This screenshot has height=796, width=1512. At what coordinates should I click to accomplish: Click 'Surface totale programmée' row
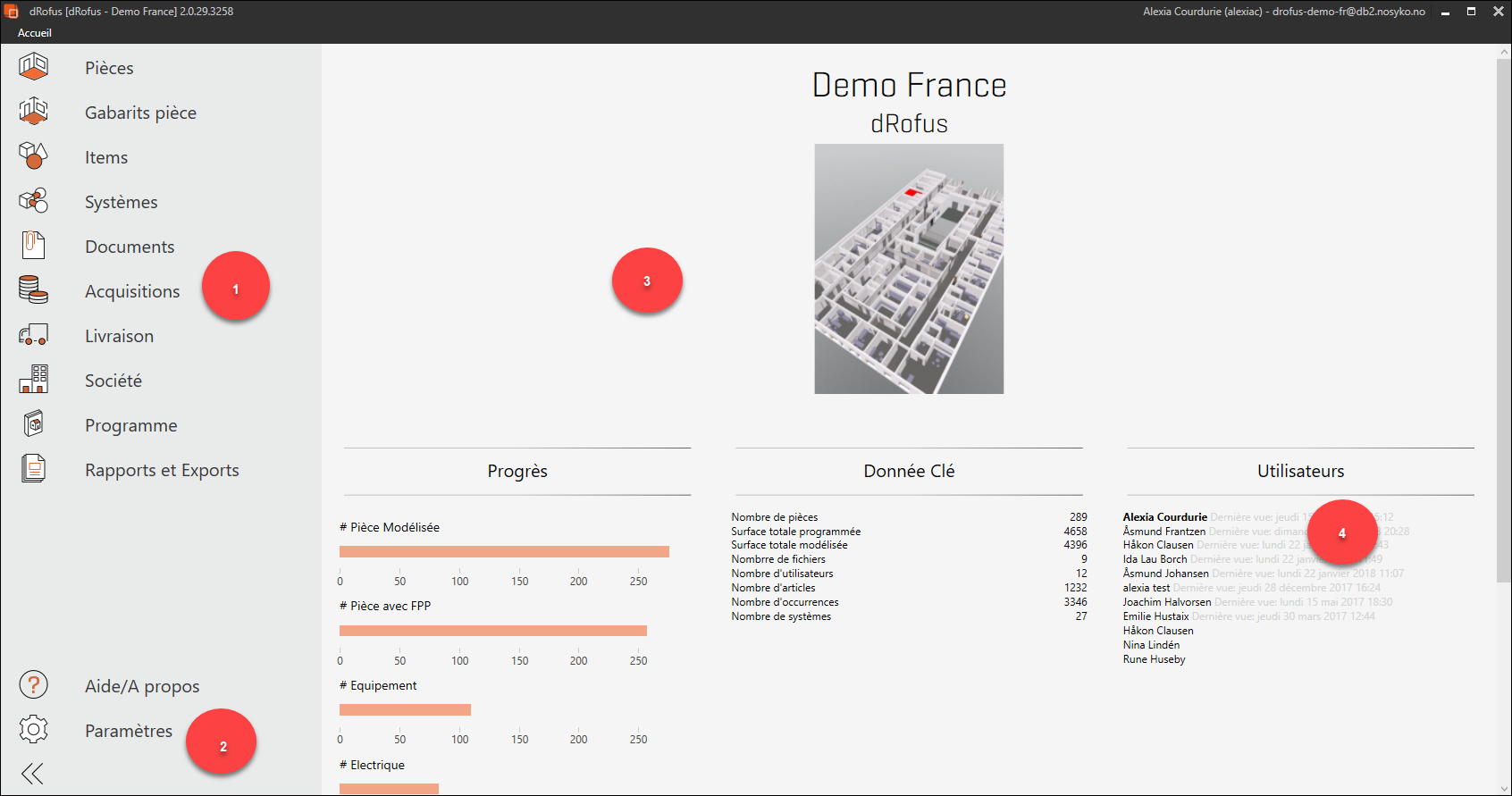click(909, 532)
